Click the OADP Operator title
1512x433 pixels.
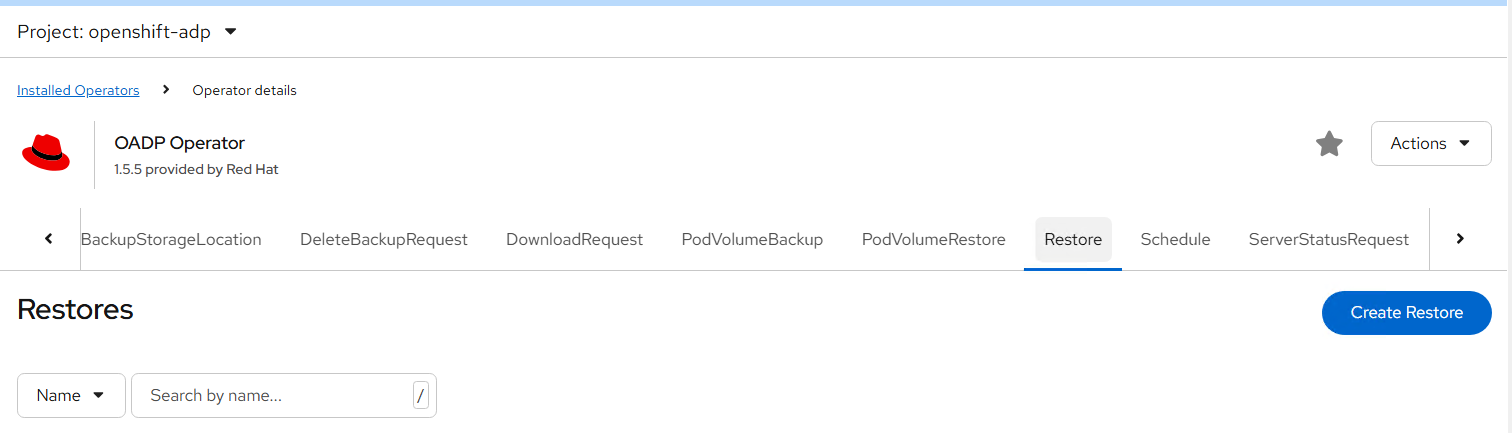click(x=179, y=143)
